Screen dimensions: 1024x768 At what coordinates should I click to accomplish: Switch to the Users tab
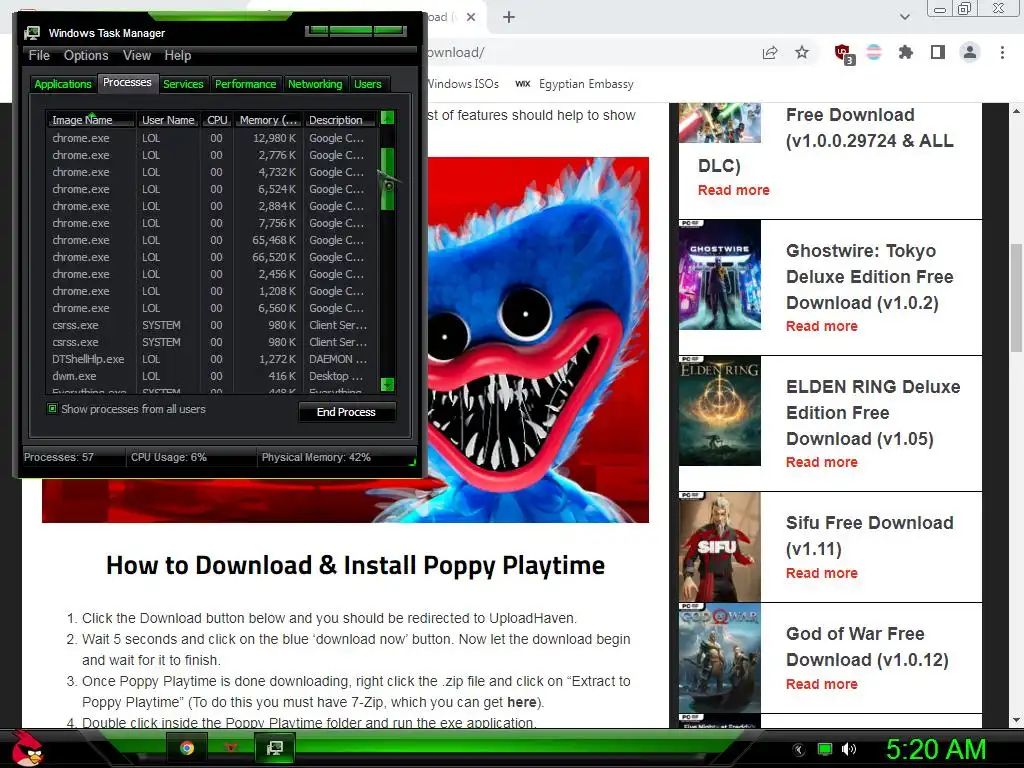click(x=368, y=84)
